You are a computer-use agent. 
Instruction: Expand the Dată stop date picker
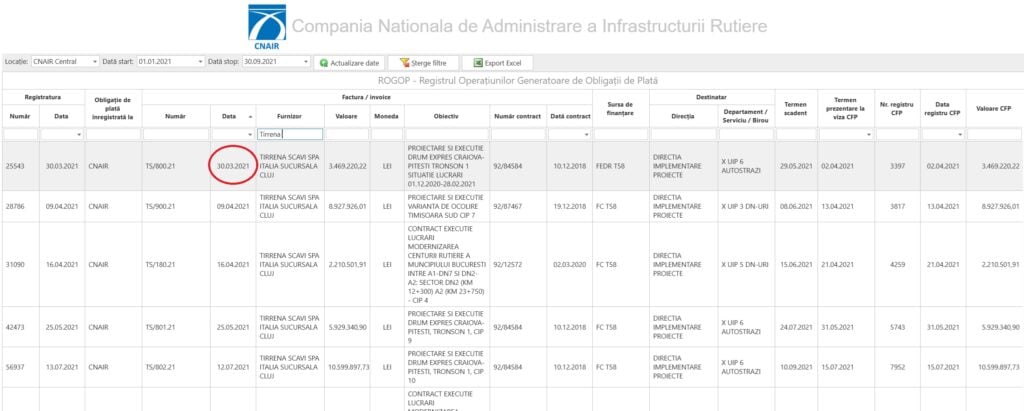(x=304, y=62)
